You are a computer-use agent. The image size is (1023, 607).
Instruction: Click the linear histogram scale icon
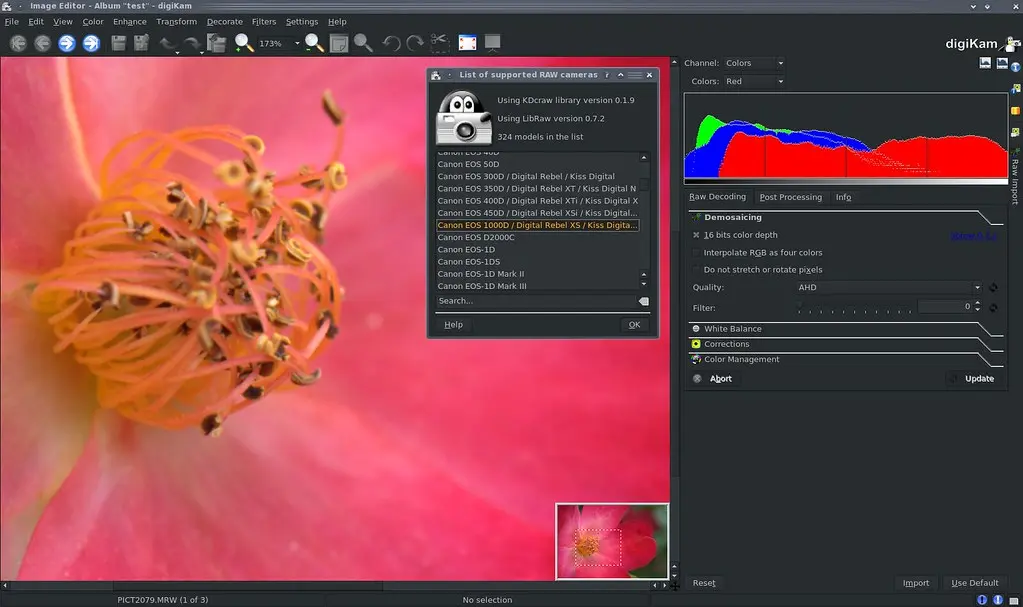pos(984,62)
